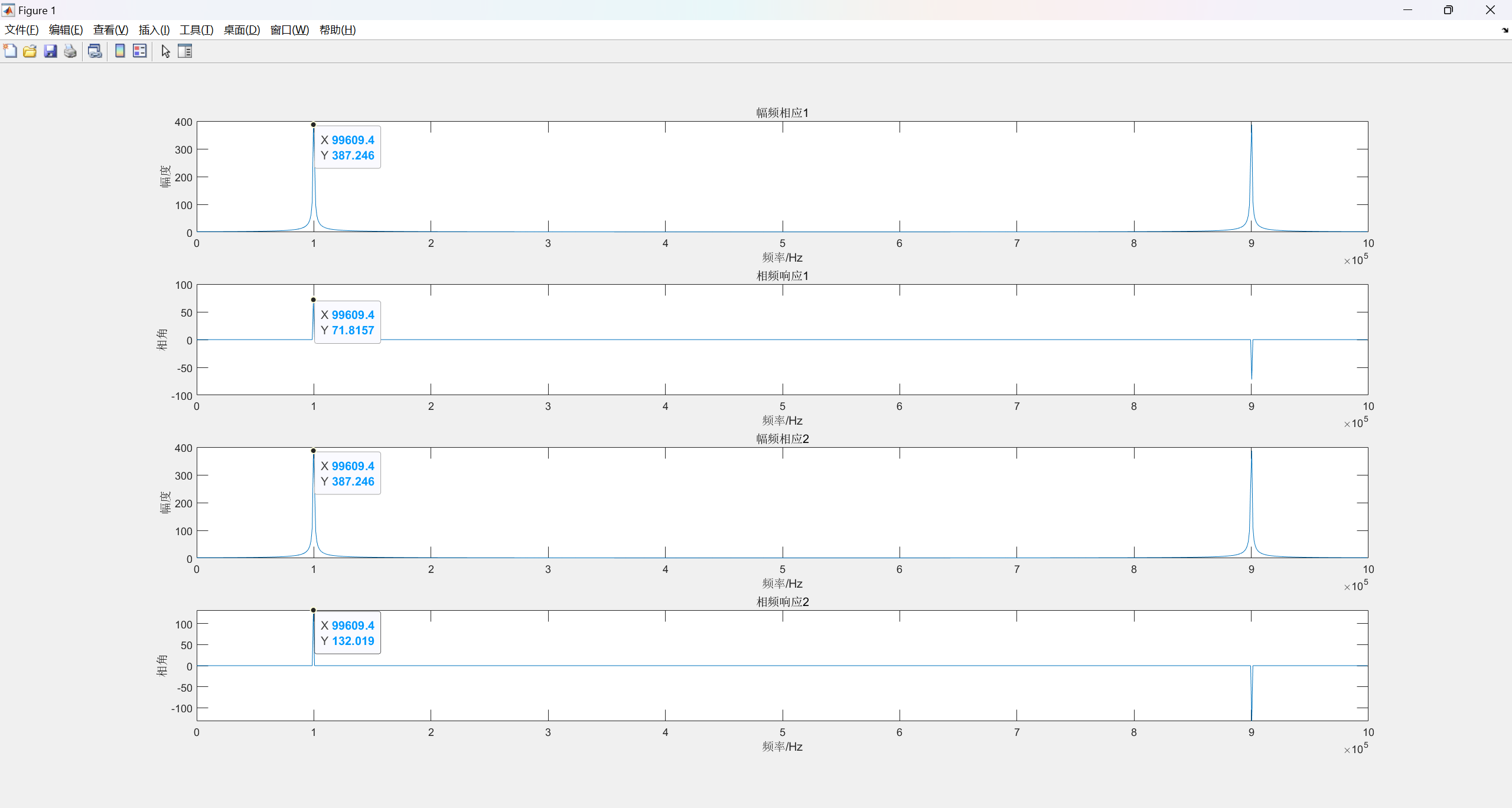Click the 相角 y-axis label of 相频响应1

[x=162, y=340]
